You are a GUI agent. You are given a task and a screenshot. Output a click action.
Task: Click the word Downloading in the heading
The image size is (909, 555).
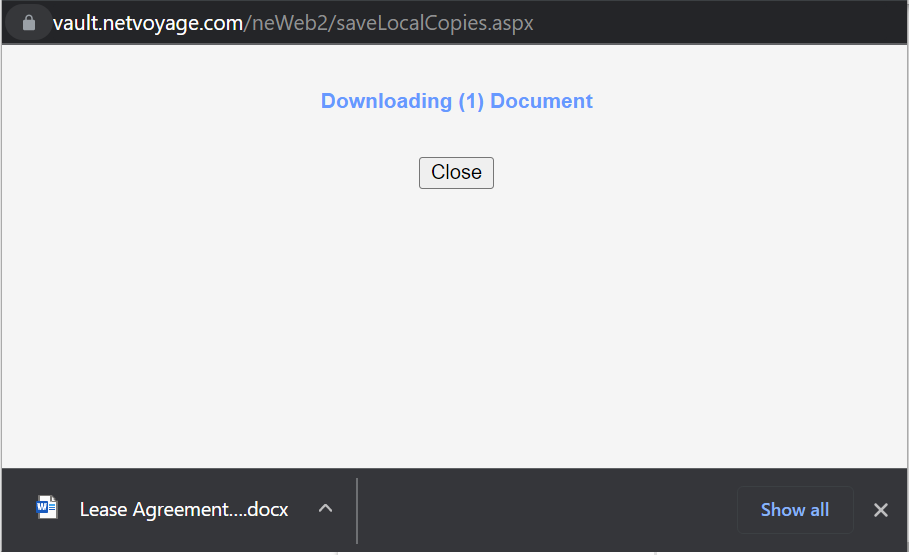tap(387, 101)
